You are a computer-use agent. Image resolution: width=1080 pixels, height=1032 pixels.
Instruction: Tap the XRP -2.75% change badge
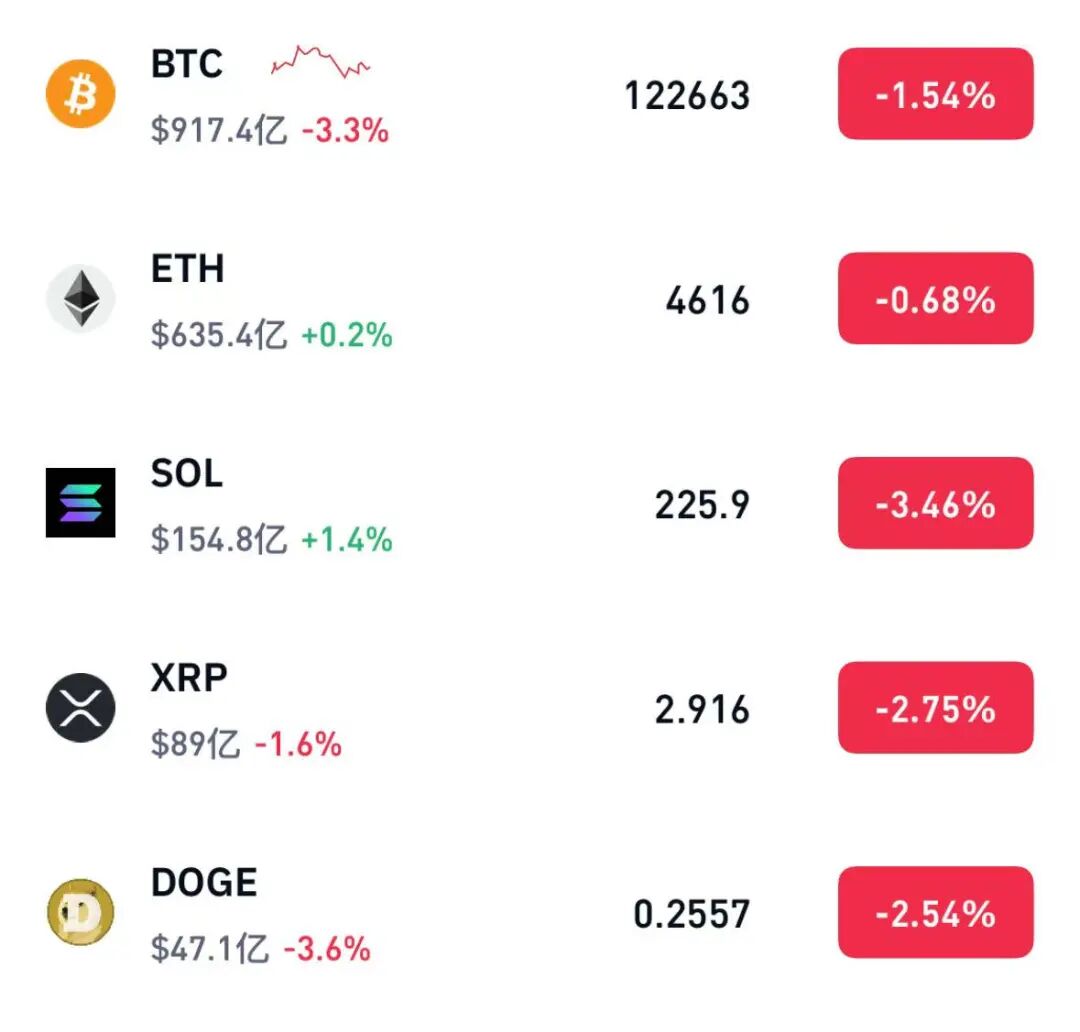click(x=935, y=708)
